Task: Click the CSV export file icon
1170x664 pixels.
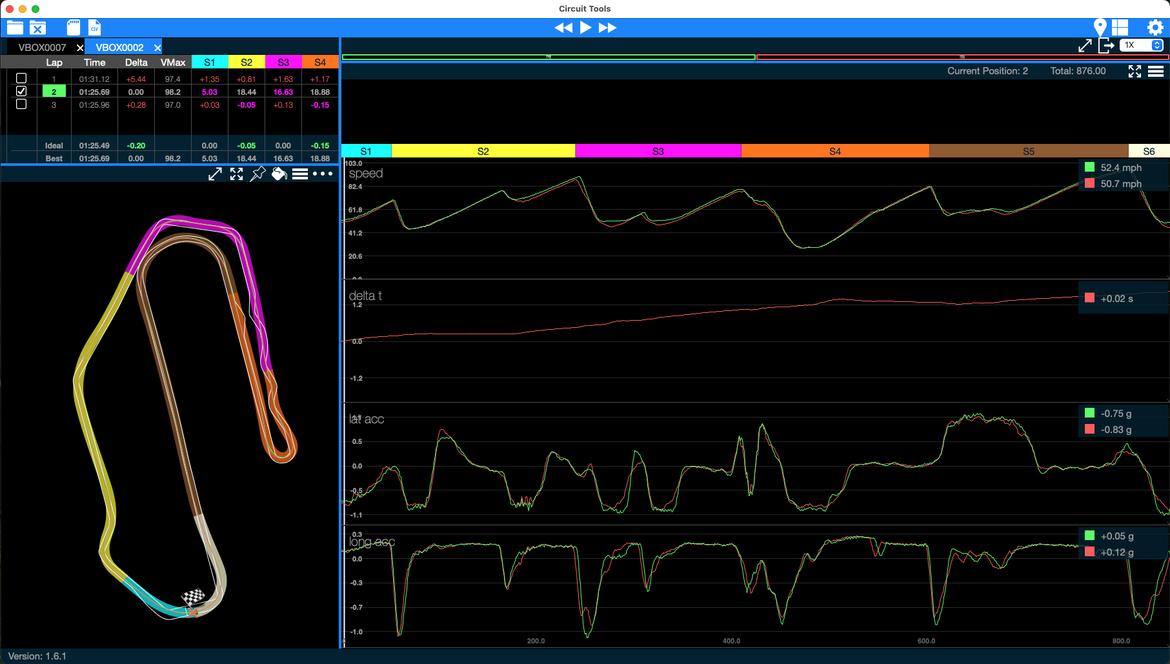Action: [x=94, y=27]
